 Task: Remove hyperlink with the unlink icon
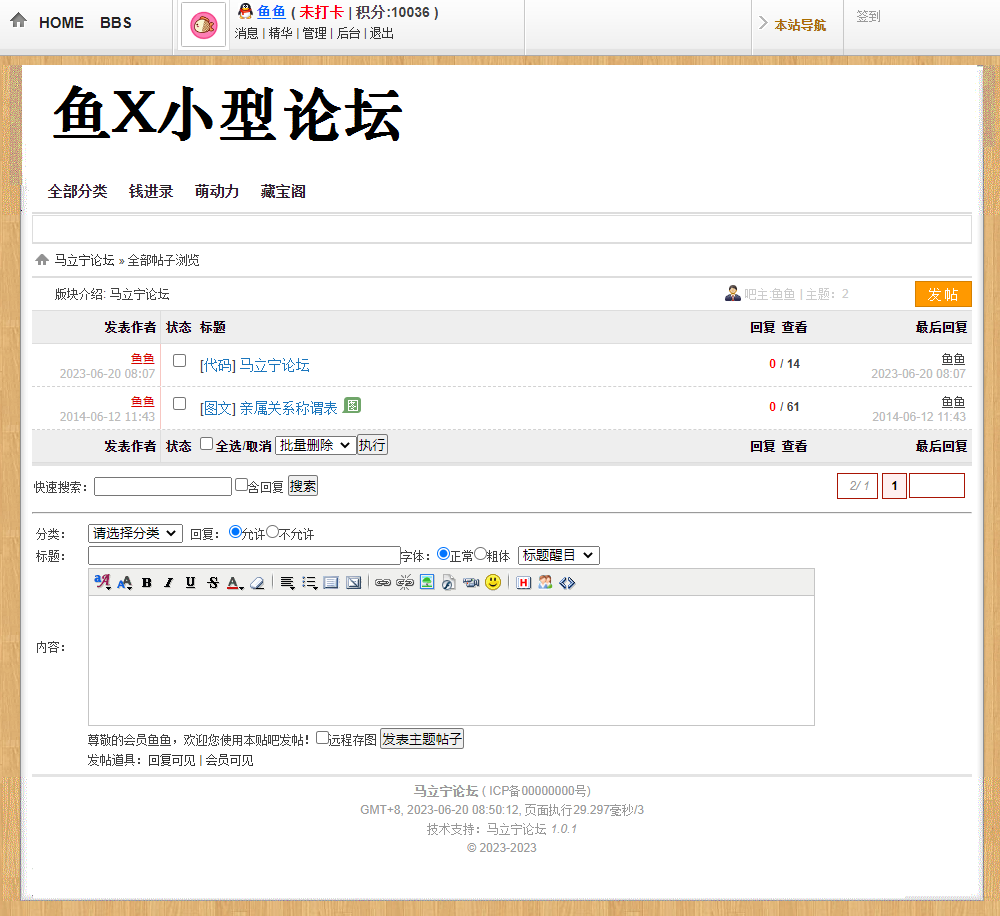[405, 582]
